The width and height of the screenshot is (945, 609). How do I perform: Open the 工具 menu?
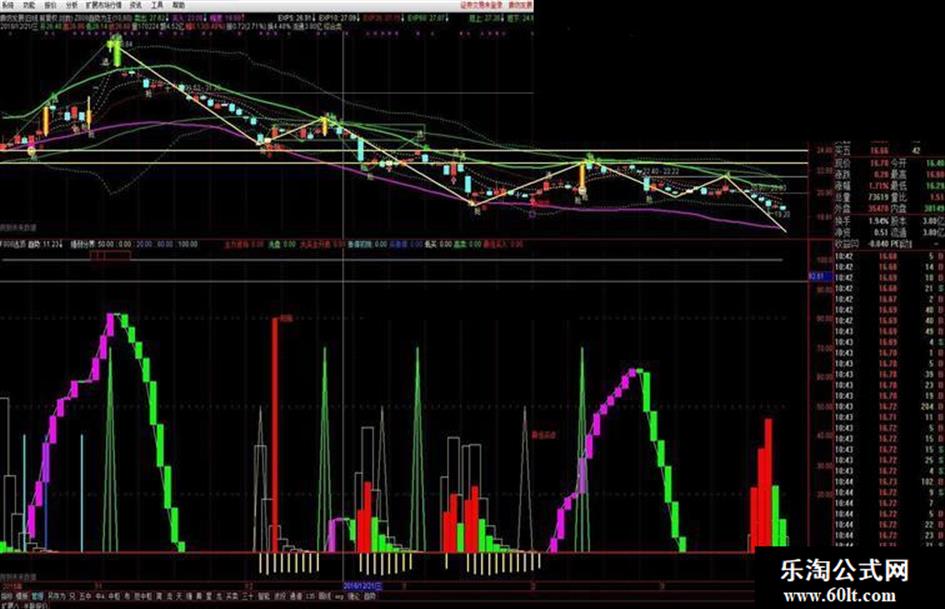[x=157, y=5]
